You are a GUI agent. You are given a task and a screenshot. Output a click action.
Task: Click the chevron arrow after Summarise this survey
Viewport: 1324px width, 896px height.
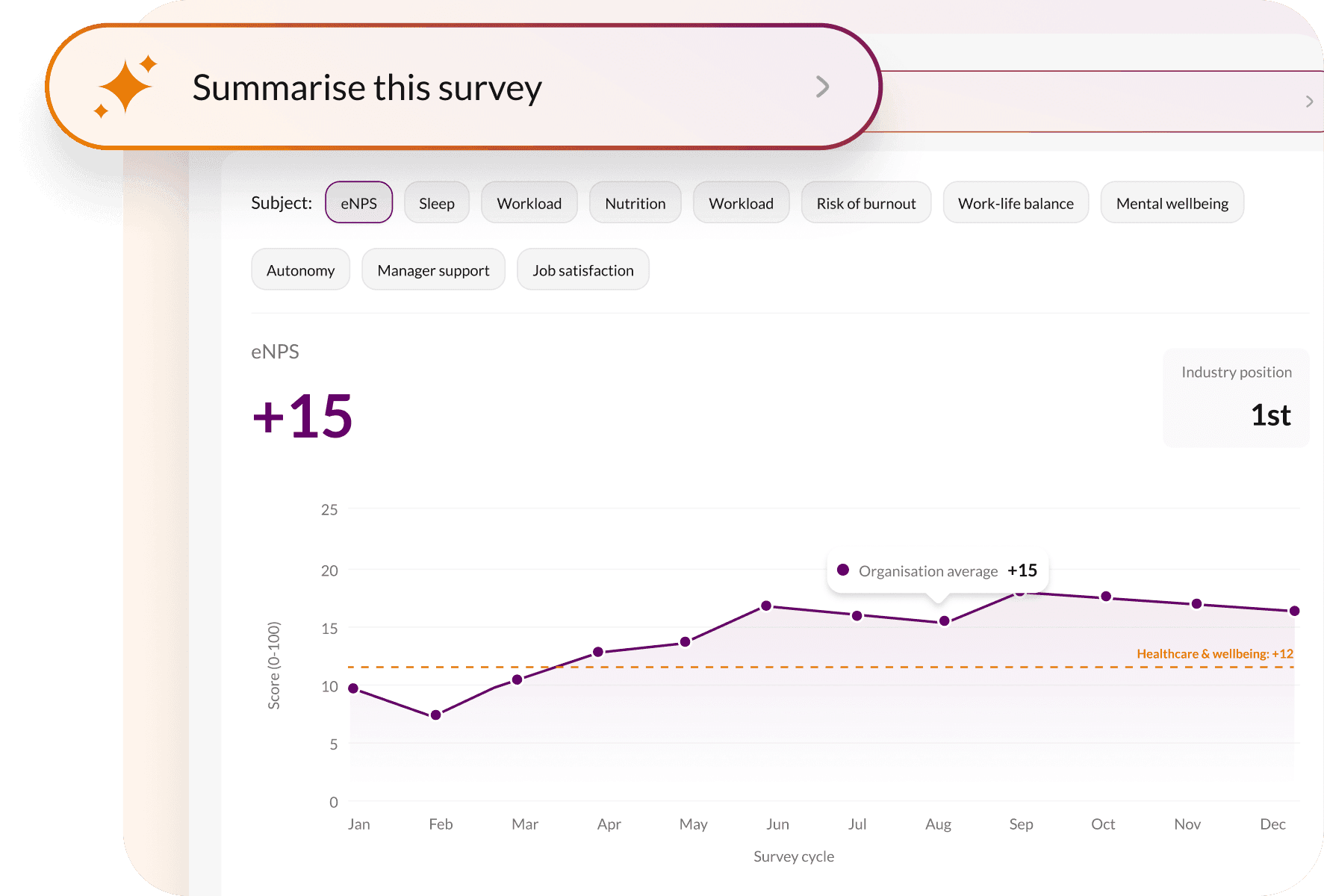pos(823,87)
